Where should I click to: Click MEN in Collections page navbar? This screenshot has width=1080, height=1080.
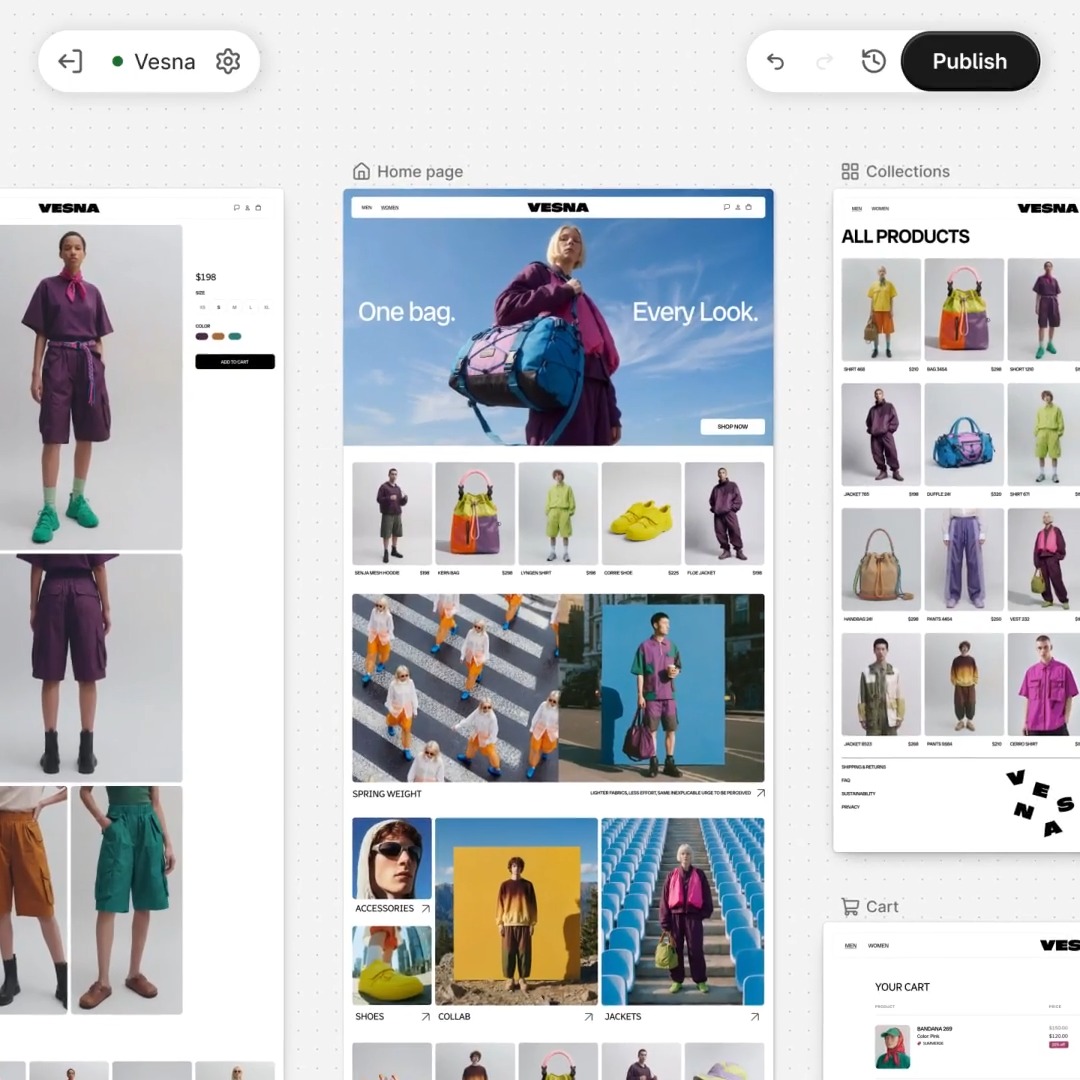[x=857, y=208]
